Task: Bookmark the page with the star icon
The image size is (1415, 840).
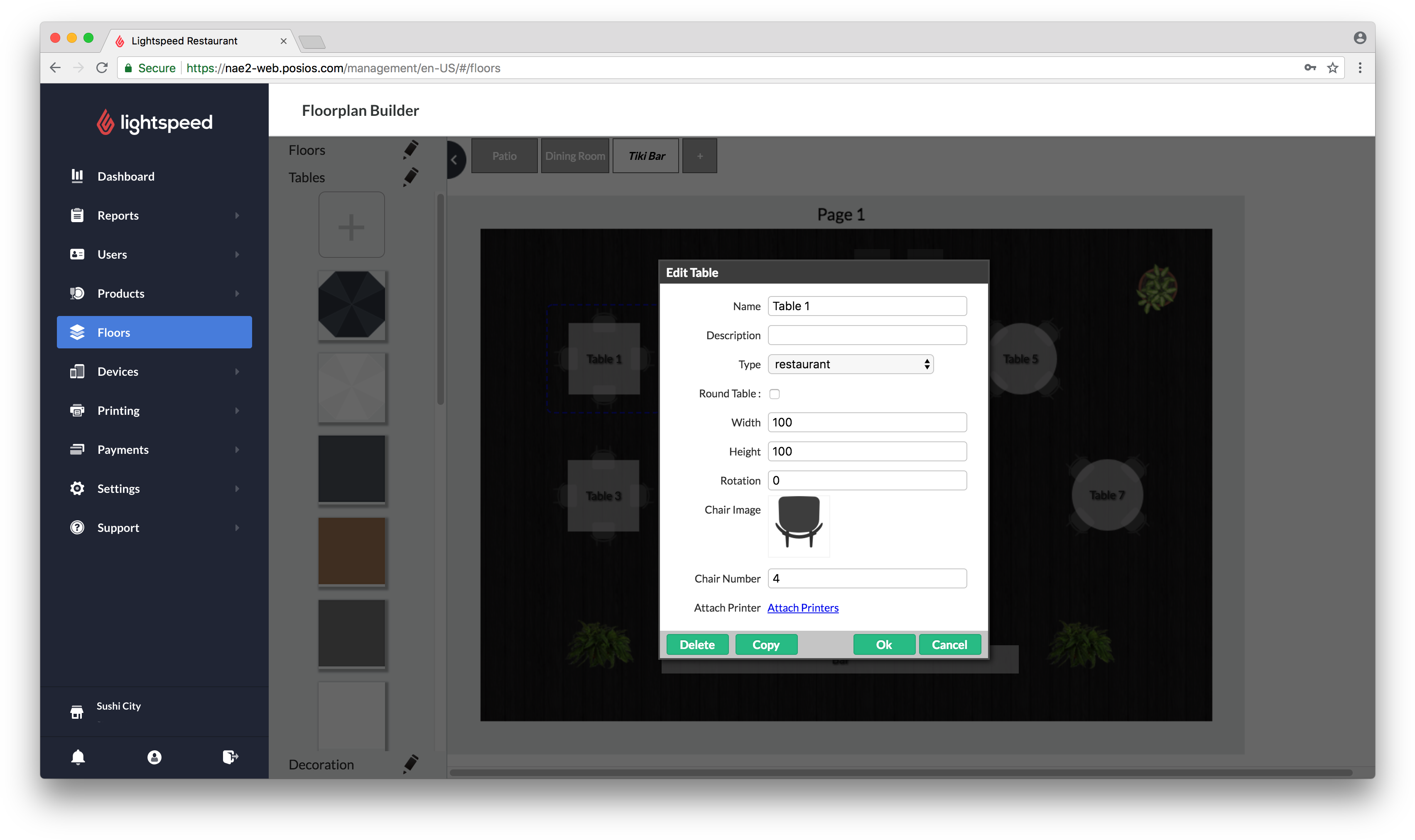Action: [x=1332, y=68]
